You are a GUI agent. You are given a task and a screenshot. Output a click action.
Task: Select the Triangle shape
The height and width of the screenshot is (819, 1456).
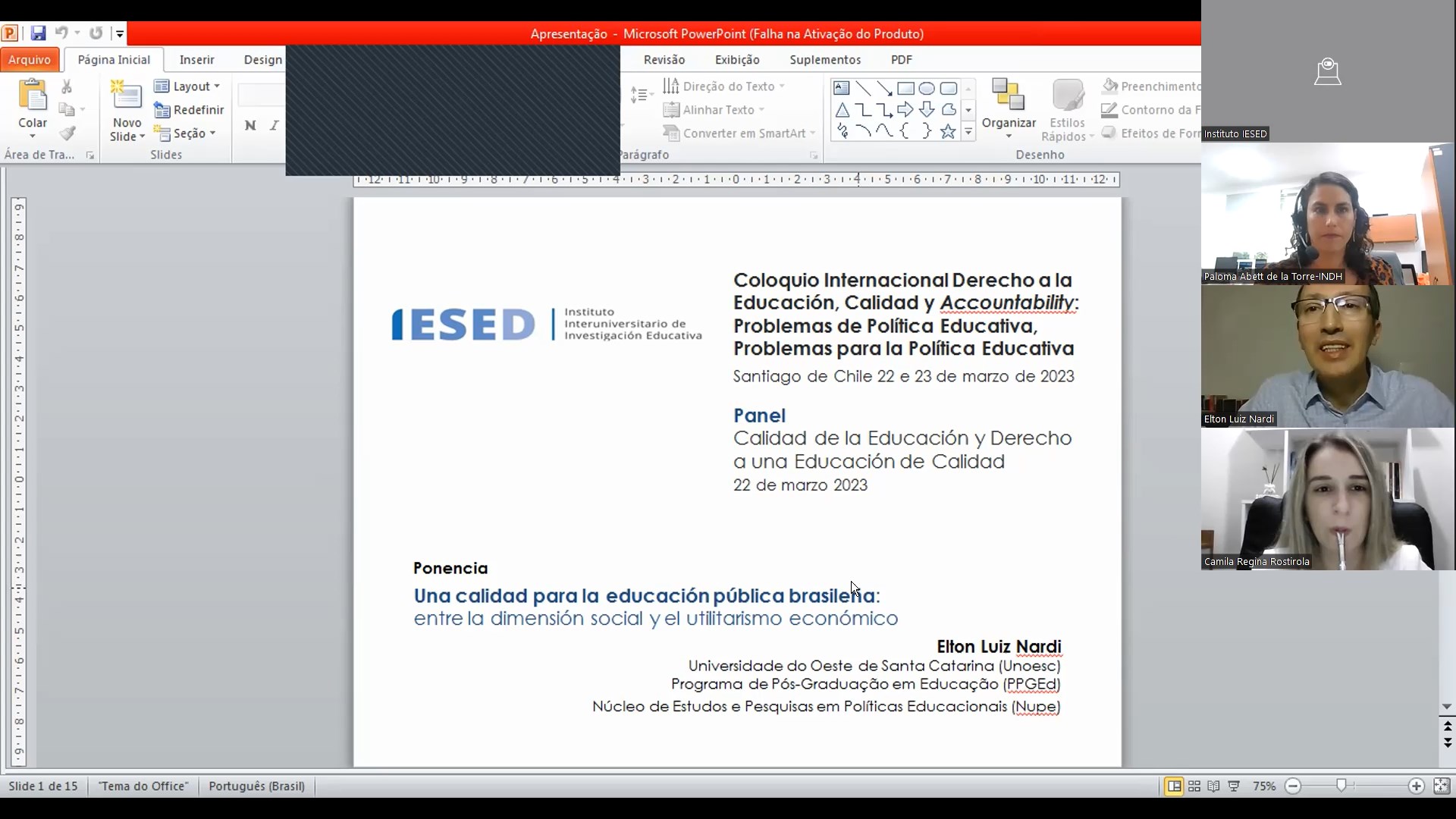tap(842, 110)
